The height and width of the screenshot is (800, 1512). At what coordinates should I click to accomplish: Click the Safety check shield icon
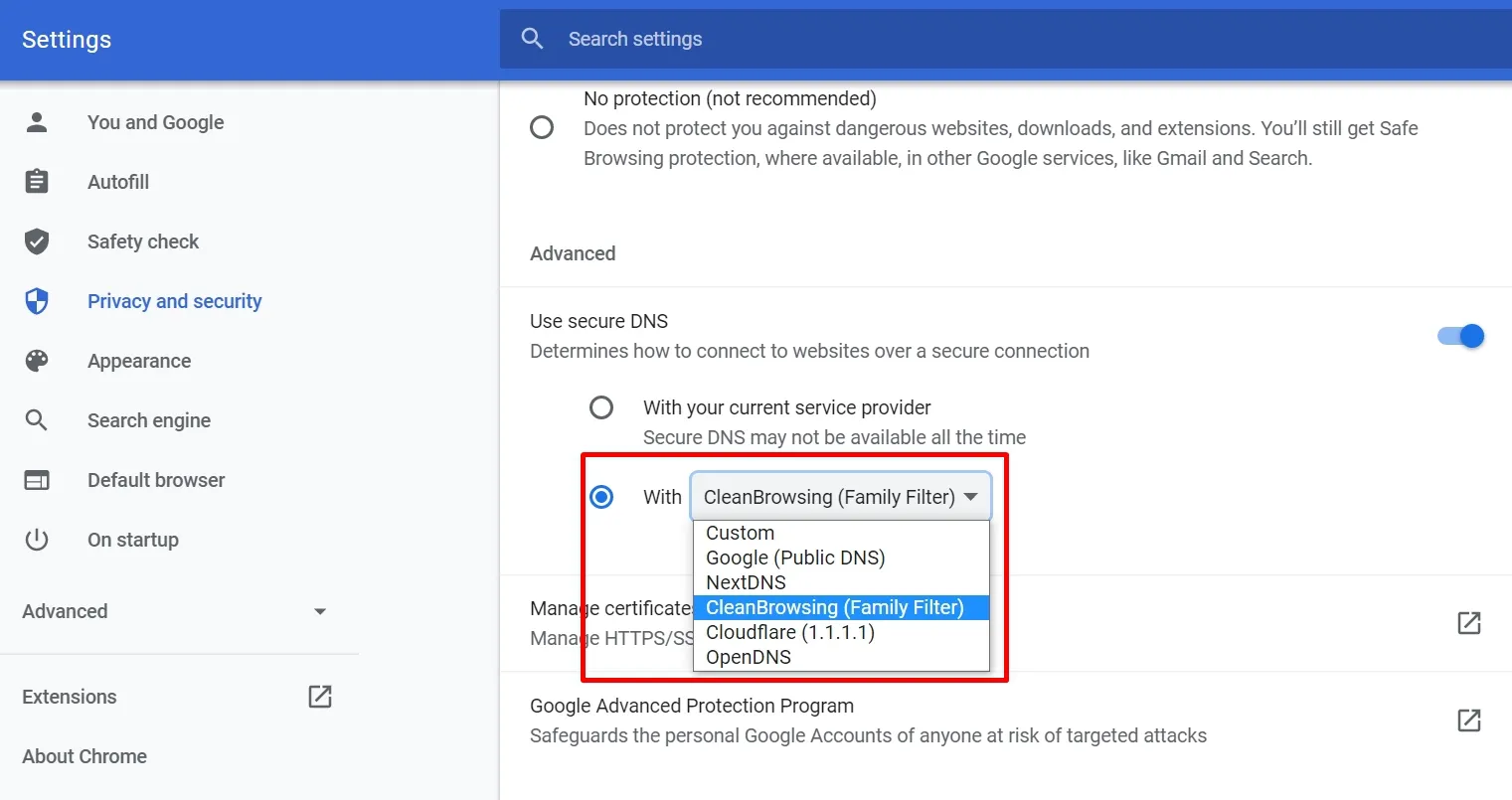pyautogui.click(x=37, y=241)
